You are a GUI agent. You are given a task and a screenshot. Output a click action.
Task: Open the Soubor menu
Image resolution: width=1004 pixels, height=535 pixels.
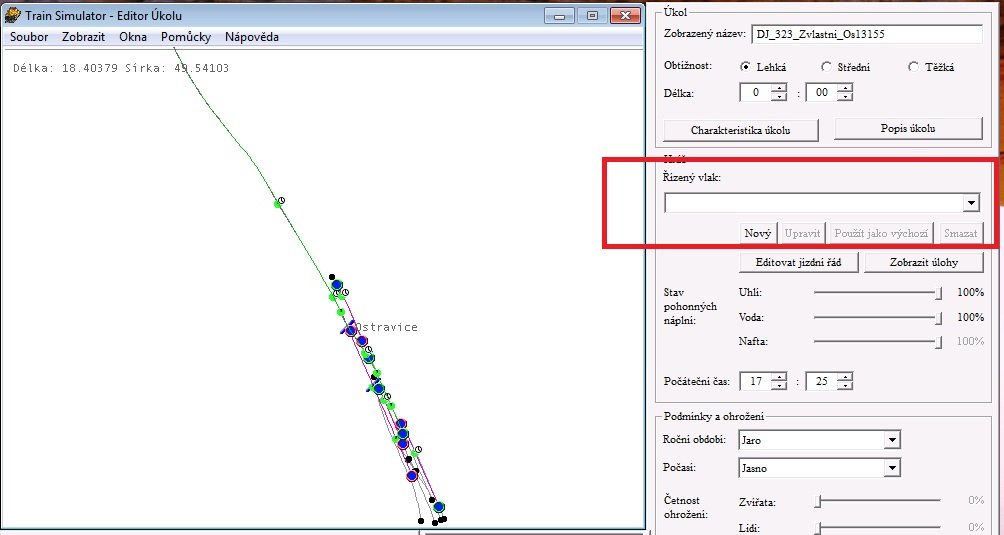point(29,37)
